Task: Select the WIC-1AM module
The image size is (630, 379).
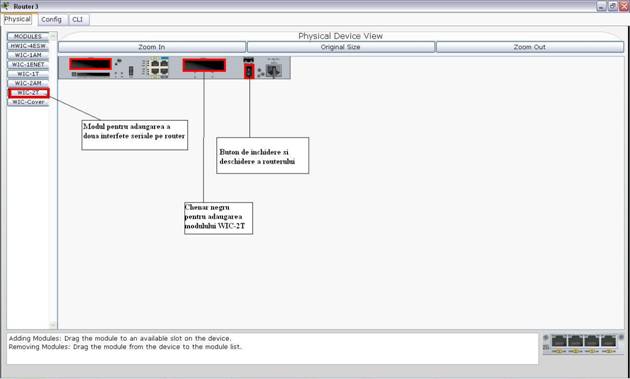Action: coord(28,55)
